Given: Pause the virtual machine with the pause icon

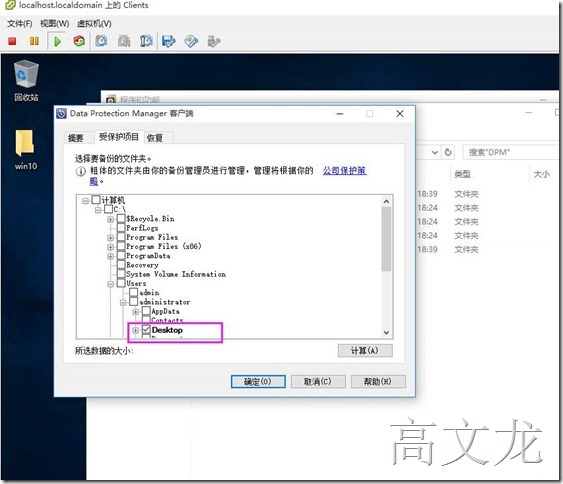Looking at the screenshot, I should coord(34,41).
